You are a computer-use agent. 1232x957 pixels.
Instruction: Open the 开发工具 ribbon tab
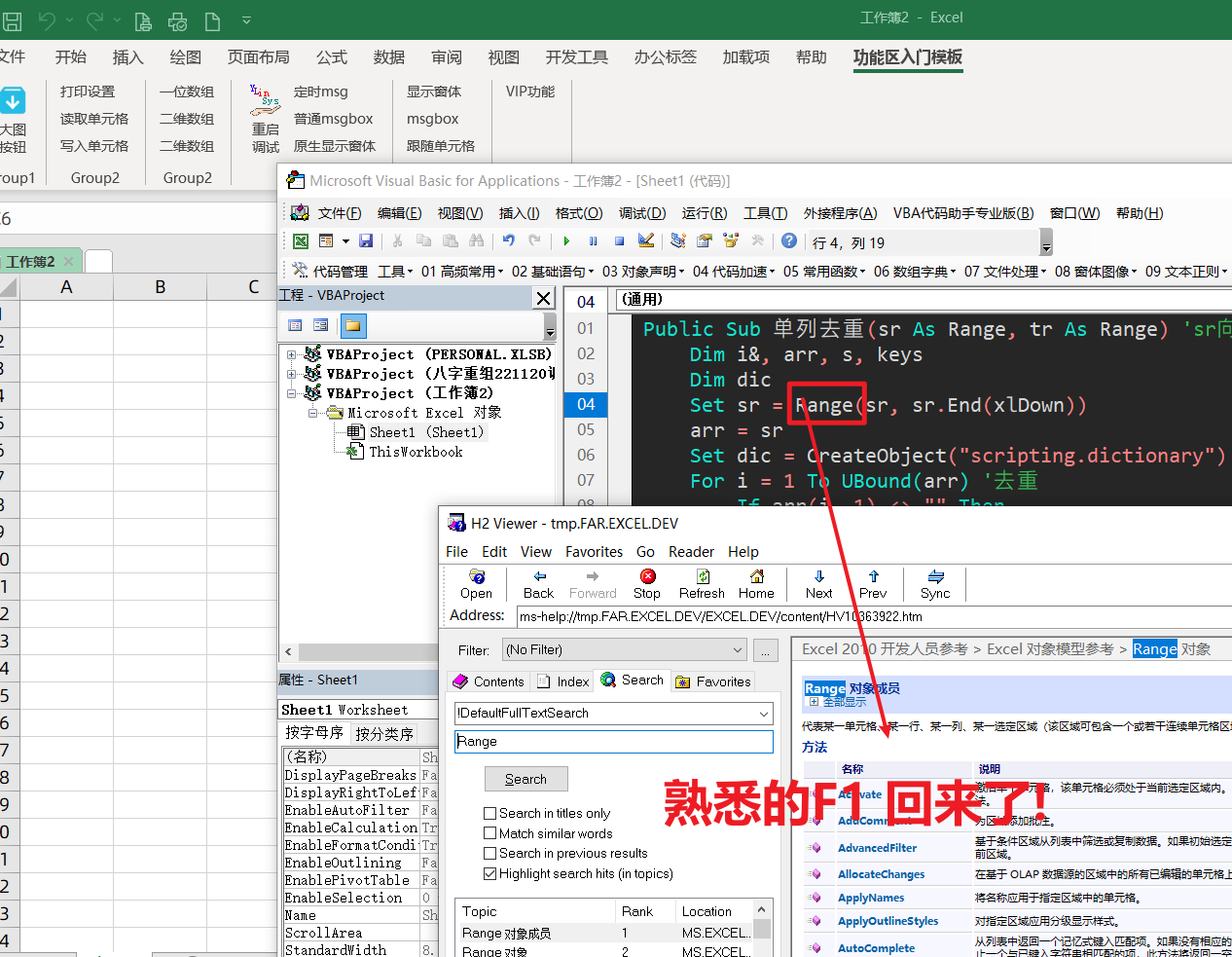pyautogui.click(x=576, y=56)
